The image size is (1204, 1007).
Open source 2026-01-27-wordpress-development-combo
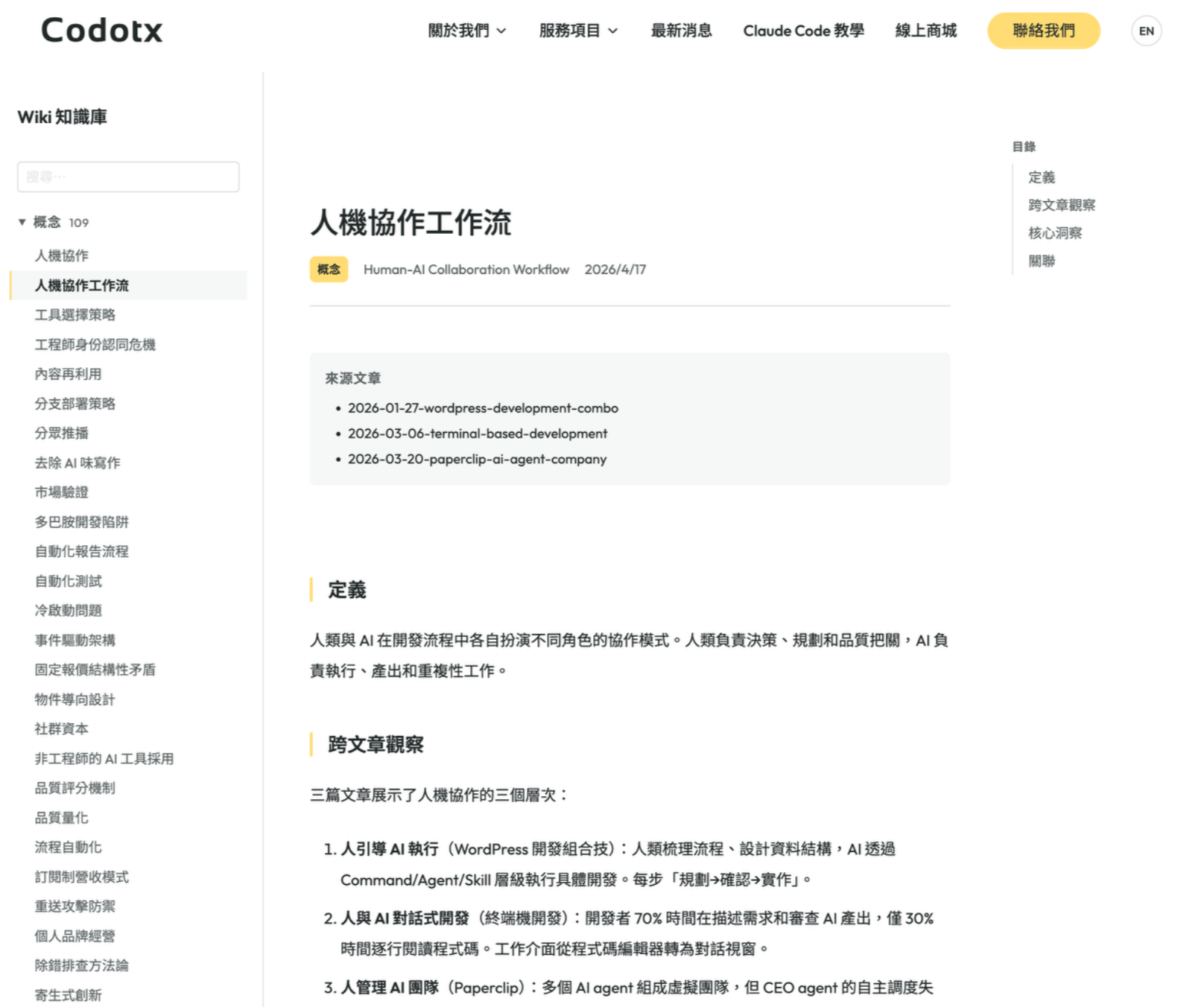(x=483, y=408)
